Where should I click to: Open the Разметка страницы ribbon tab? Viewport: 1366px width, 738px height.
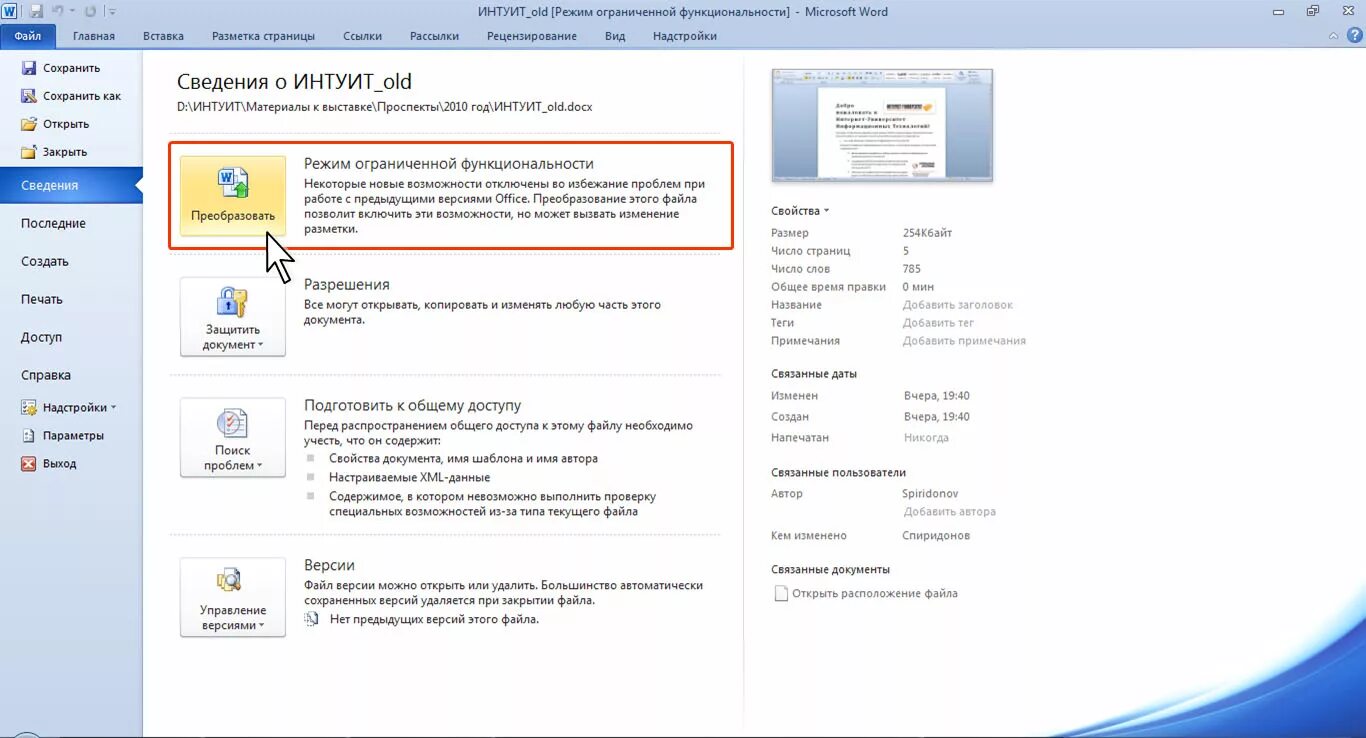pyautogui.click(x=263, y=36)
